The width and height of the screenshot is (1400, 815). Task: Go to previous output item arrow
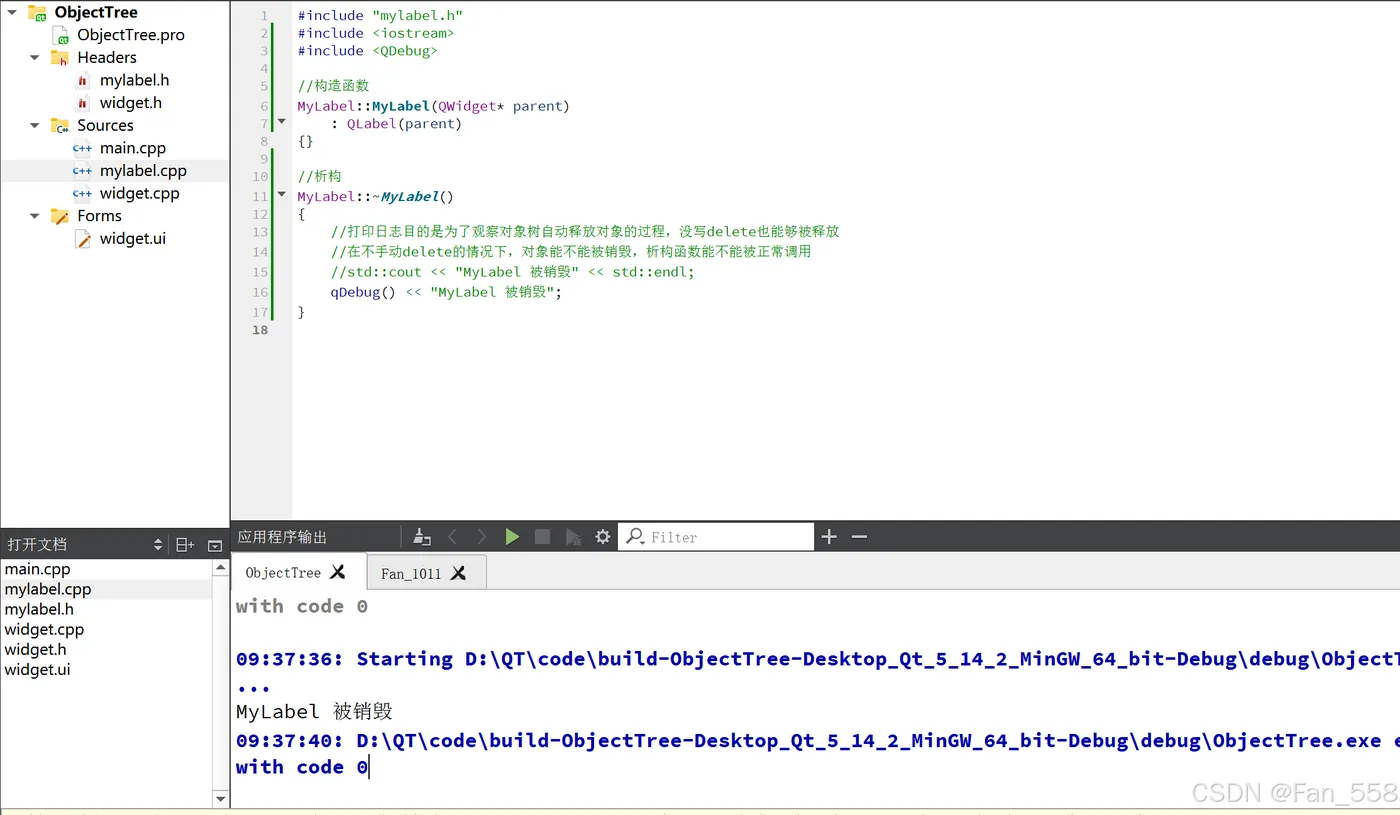(452, 537)
